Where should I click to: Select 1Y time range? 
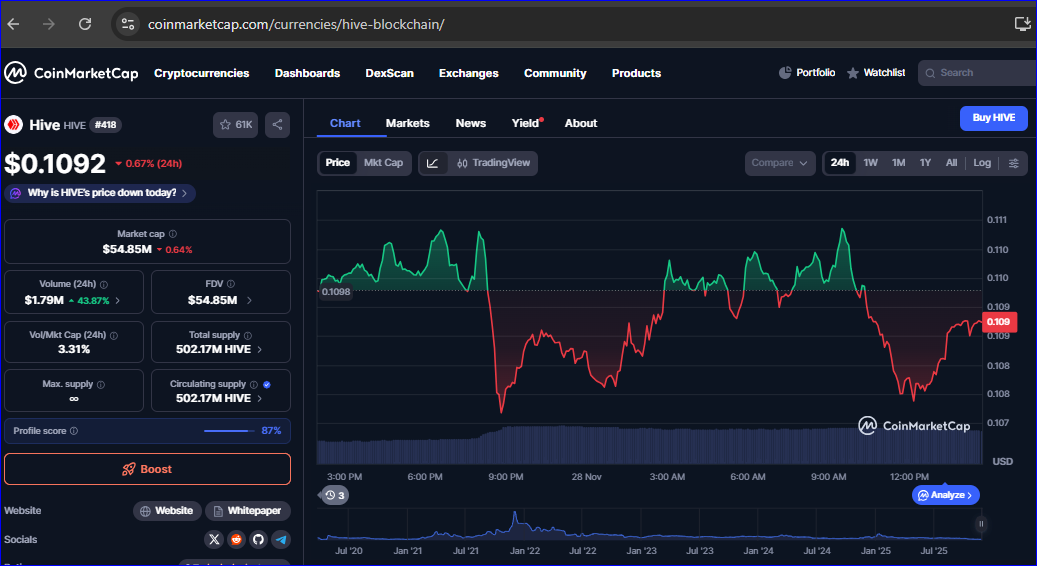[925, 163]
